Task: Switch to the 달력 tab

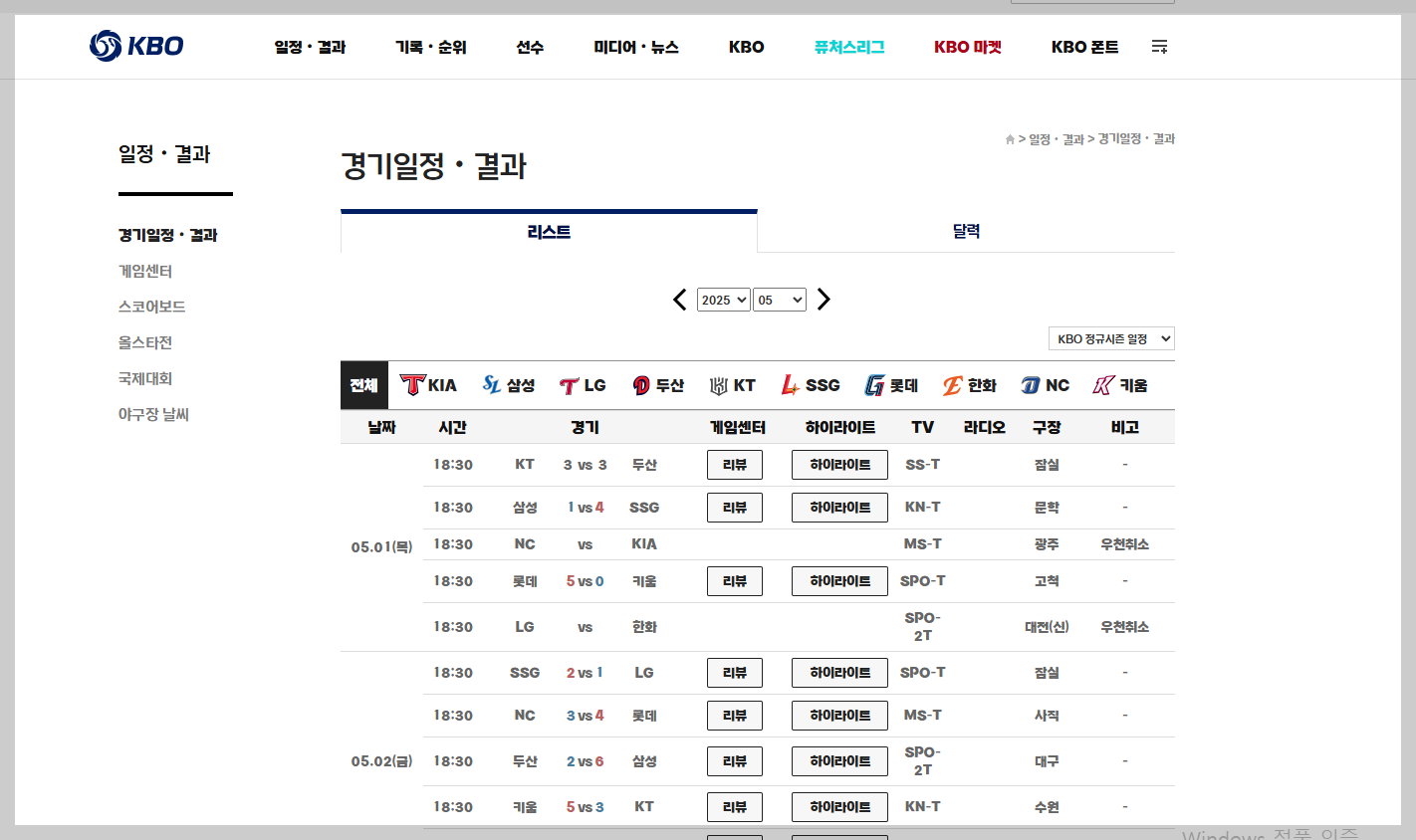Action: coord(966,231)
